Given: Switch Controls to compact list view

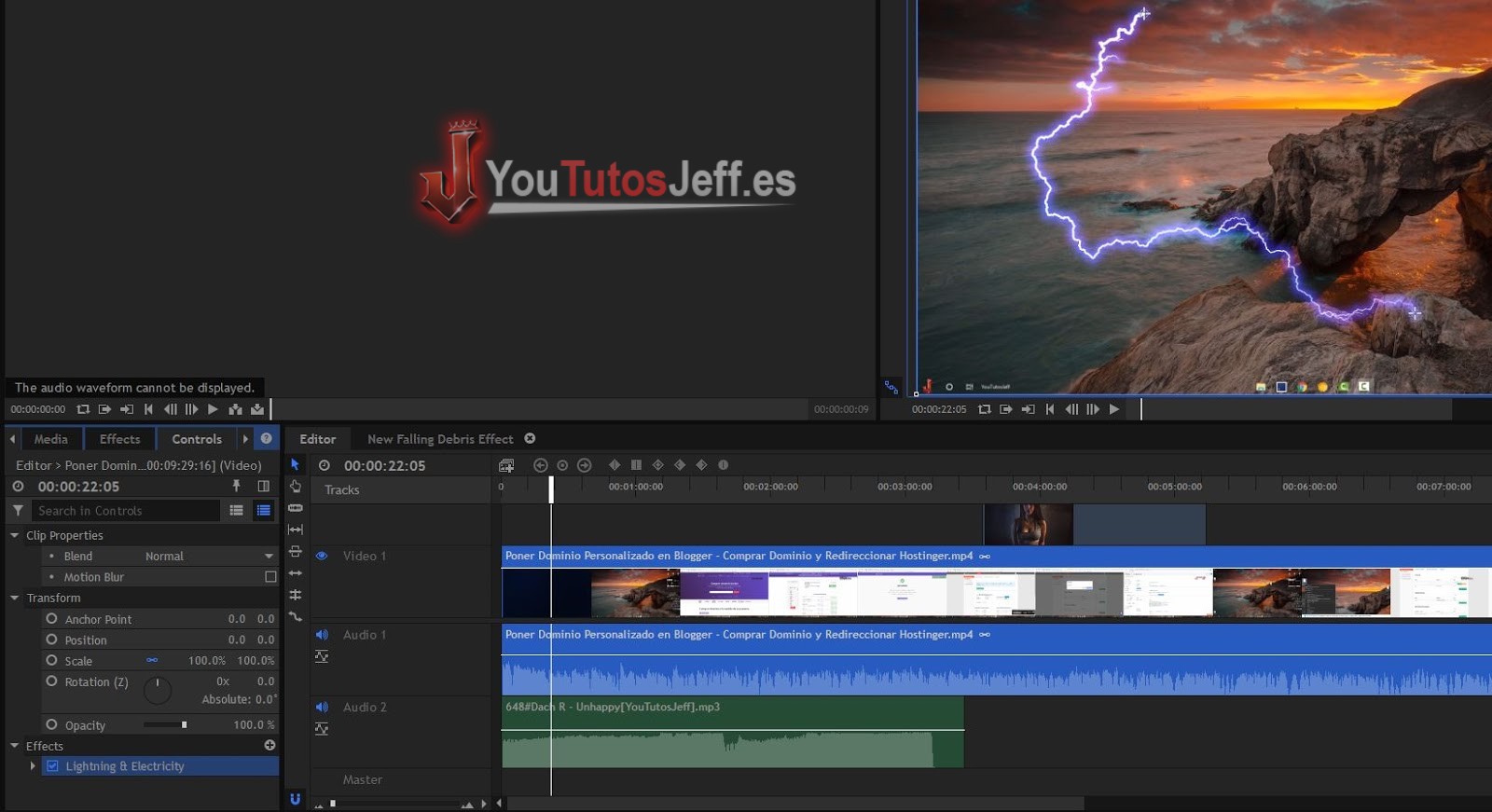Looking at the screenshot, I should [237, 510].
